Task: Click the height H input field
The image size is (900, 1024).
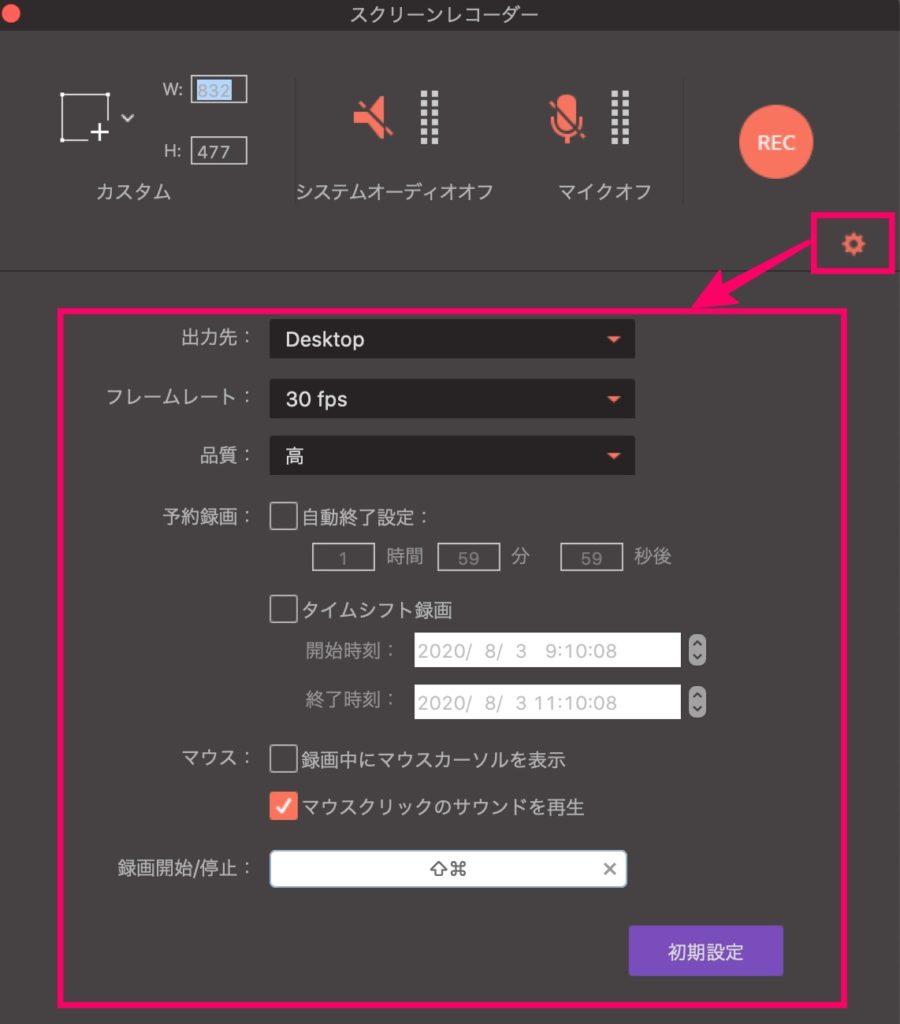Action: tap(219, 151)
